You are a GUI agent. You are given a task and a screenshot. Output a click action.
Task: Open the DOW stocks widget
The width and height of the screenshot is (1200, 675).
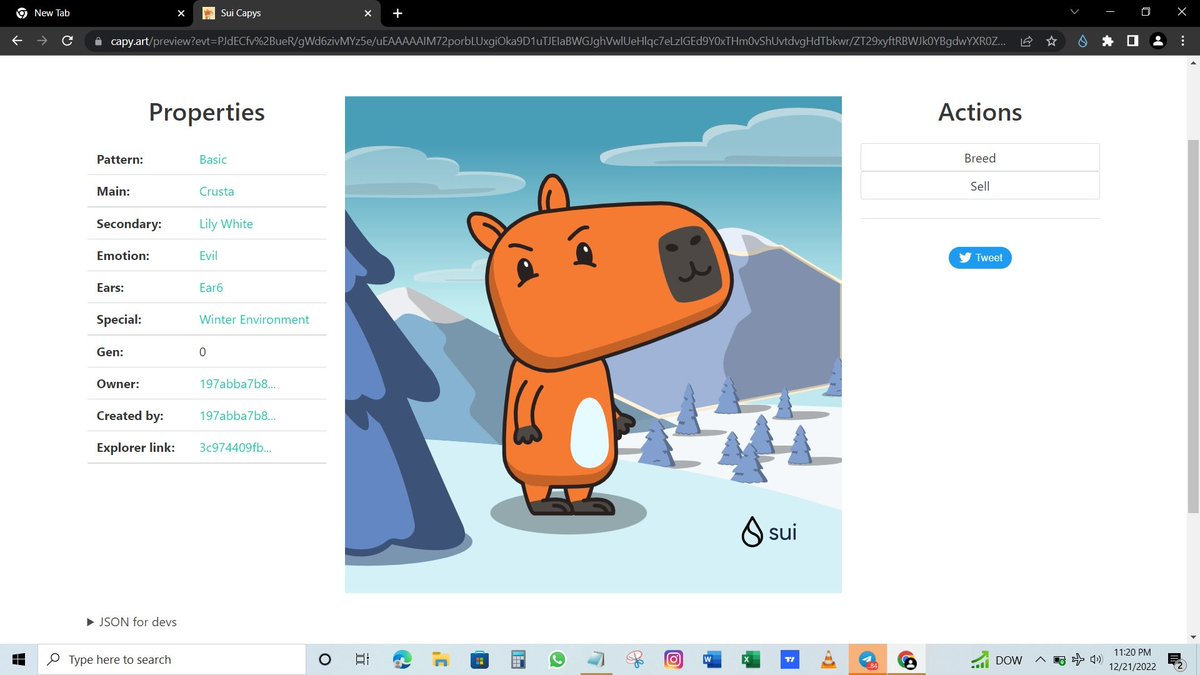coord(997,660)
